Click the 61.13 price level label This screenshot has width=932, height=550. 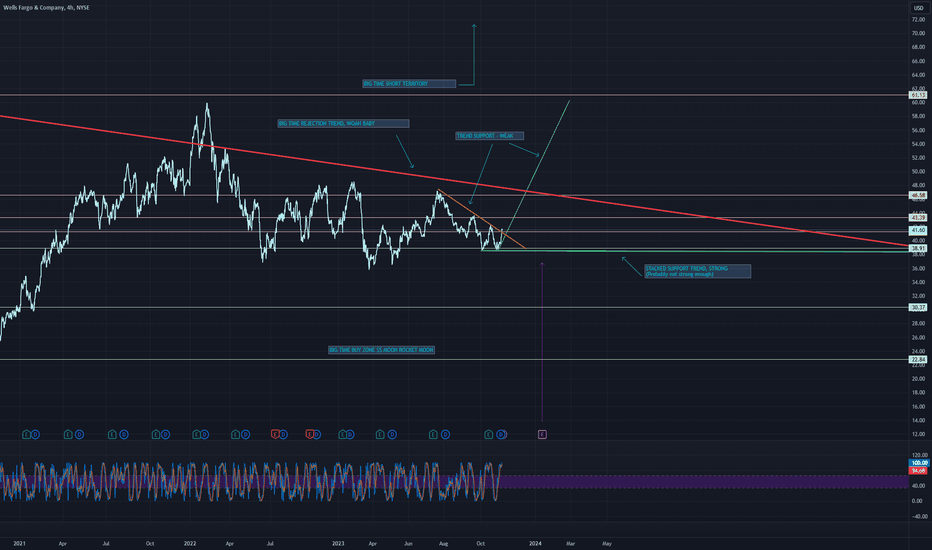pyautogui.click(x=918, y=95)
